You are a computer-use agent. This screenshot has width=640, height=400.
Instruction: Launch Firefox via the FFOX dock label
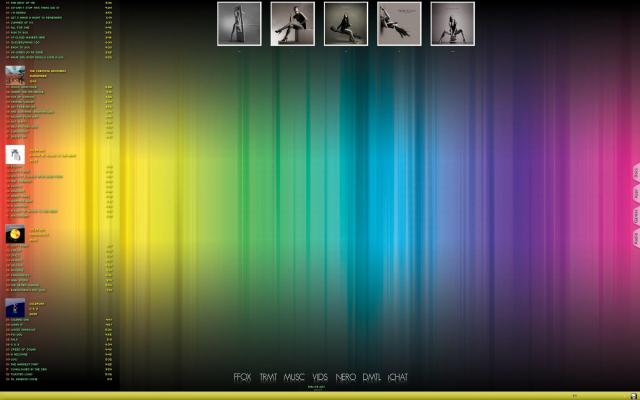pyautogui.click(x=242, y=377)
